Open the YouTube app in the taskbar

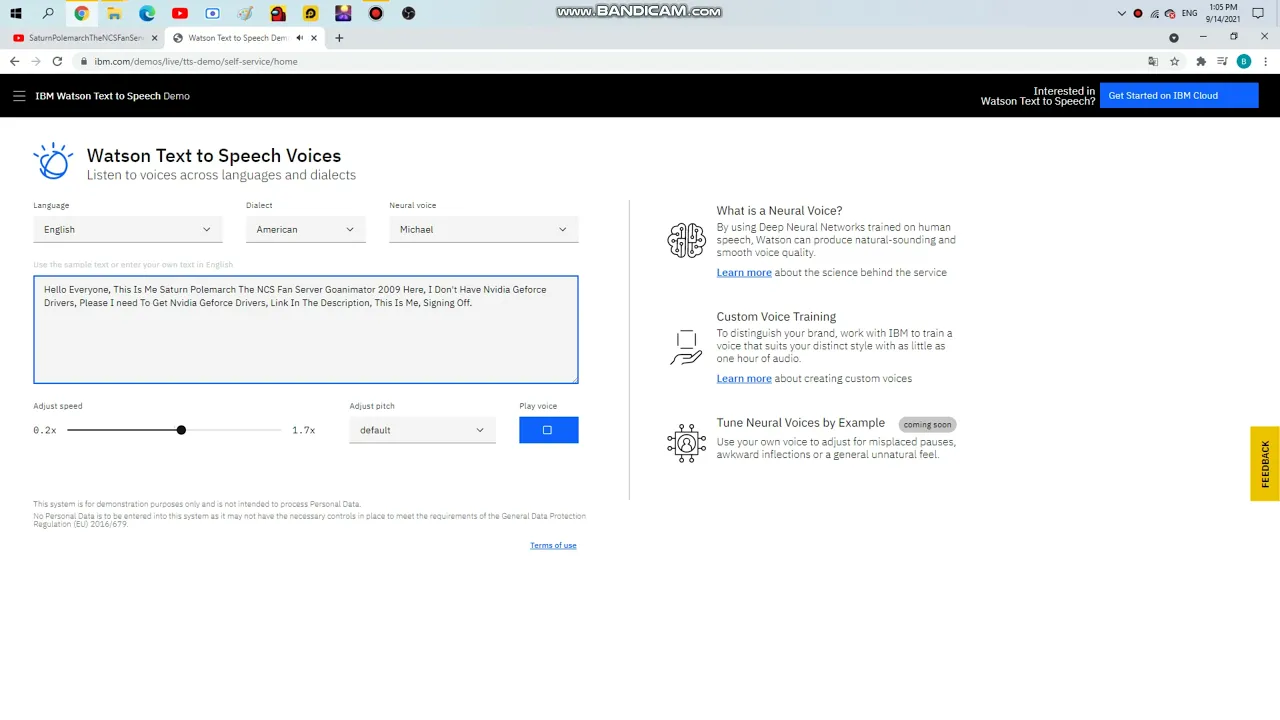click(180, 13)
